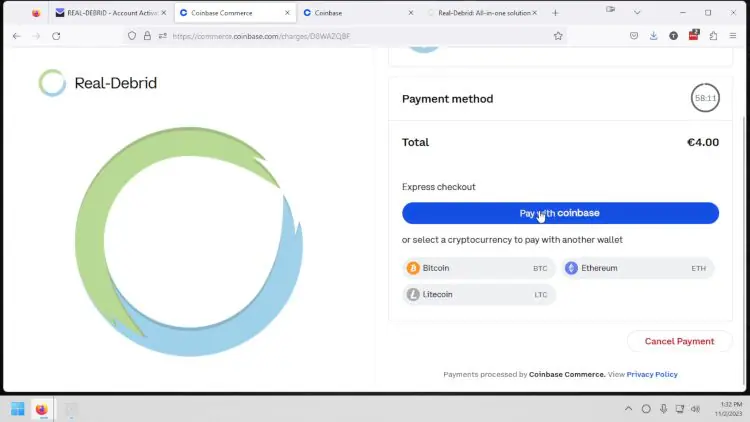Open the Windows Start menu
The width and height of the screenshot is (750, 422).
click(x=18, y=409)
